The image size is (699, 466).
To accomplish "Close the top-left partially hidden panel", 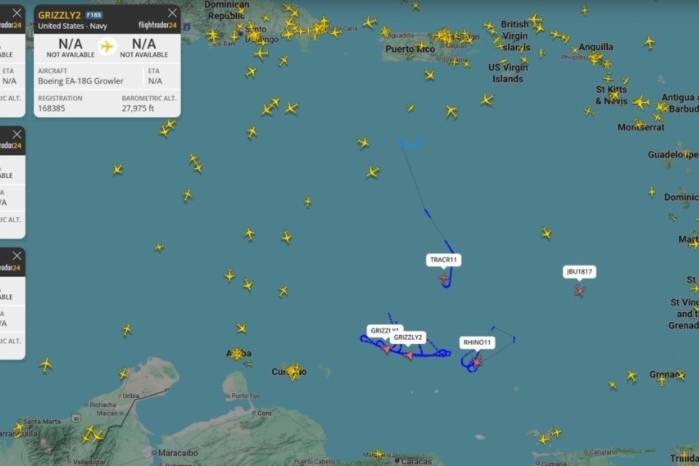I will click(16, 13).
